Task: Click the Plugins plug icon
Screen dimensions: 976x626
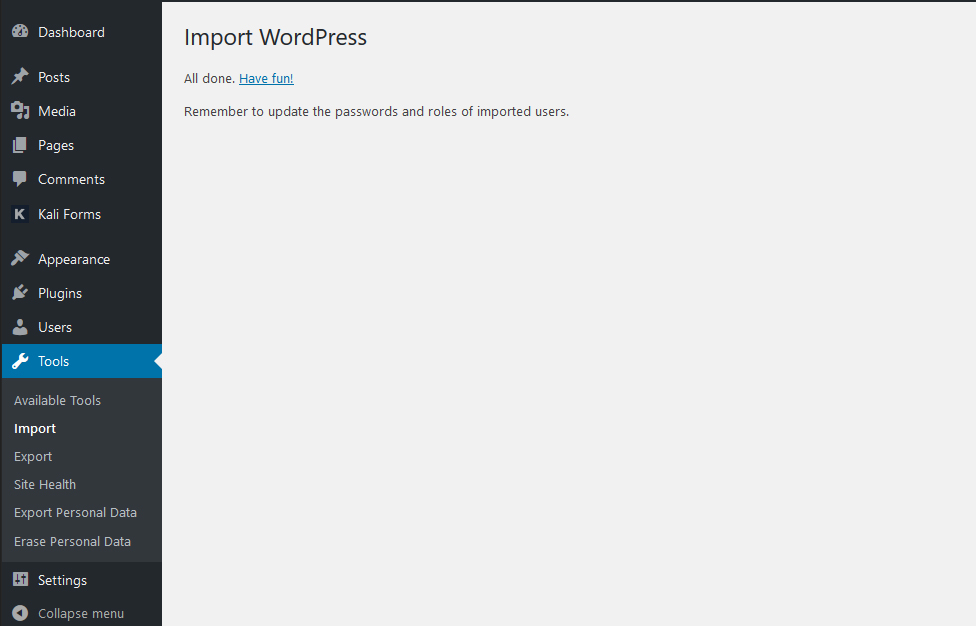Action: click(20, 292)
